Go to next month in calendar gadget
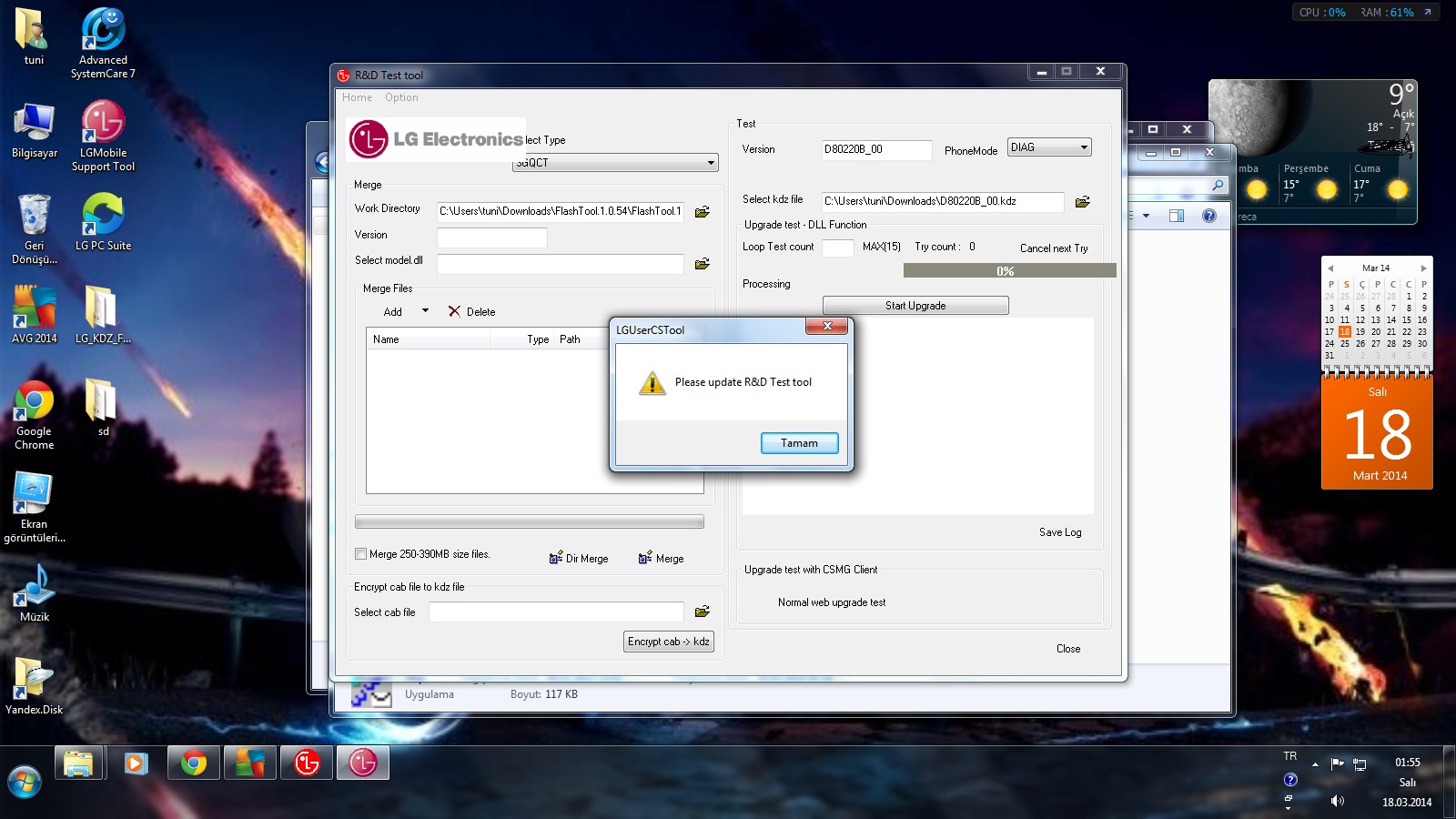Image resolution: width=1456 pixels, height=819 pixels. 1423,268
